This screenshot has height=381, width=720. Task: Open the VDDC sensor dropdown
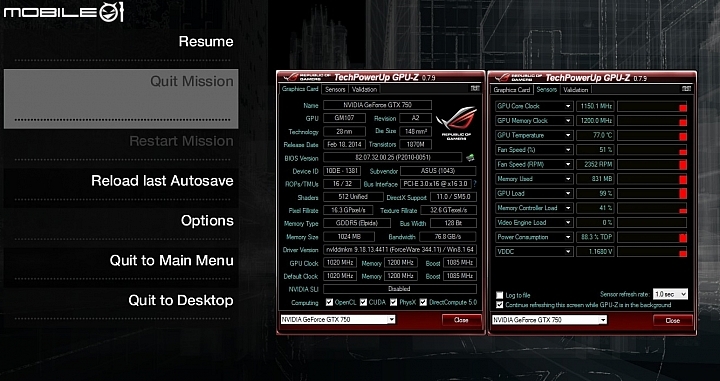(x=568, y=252)
